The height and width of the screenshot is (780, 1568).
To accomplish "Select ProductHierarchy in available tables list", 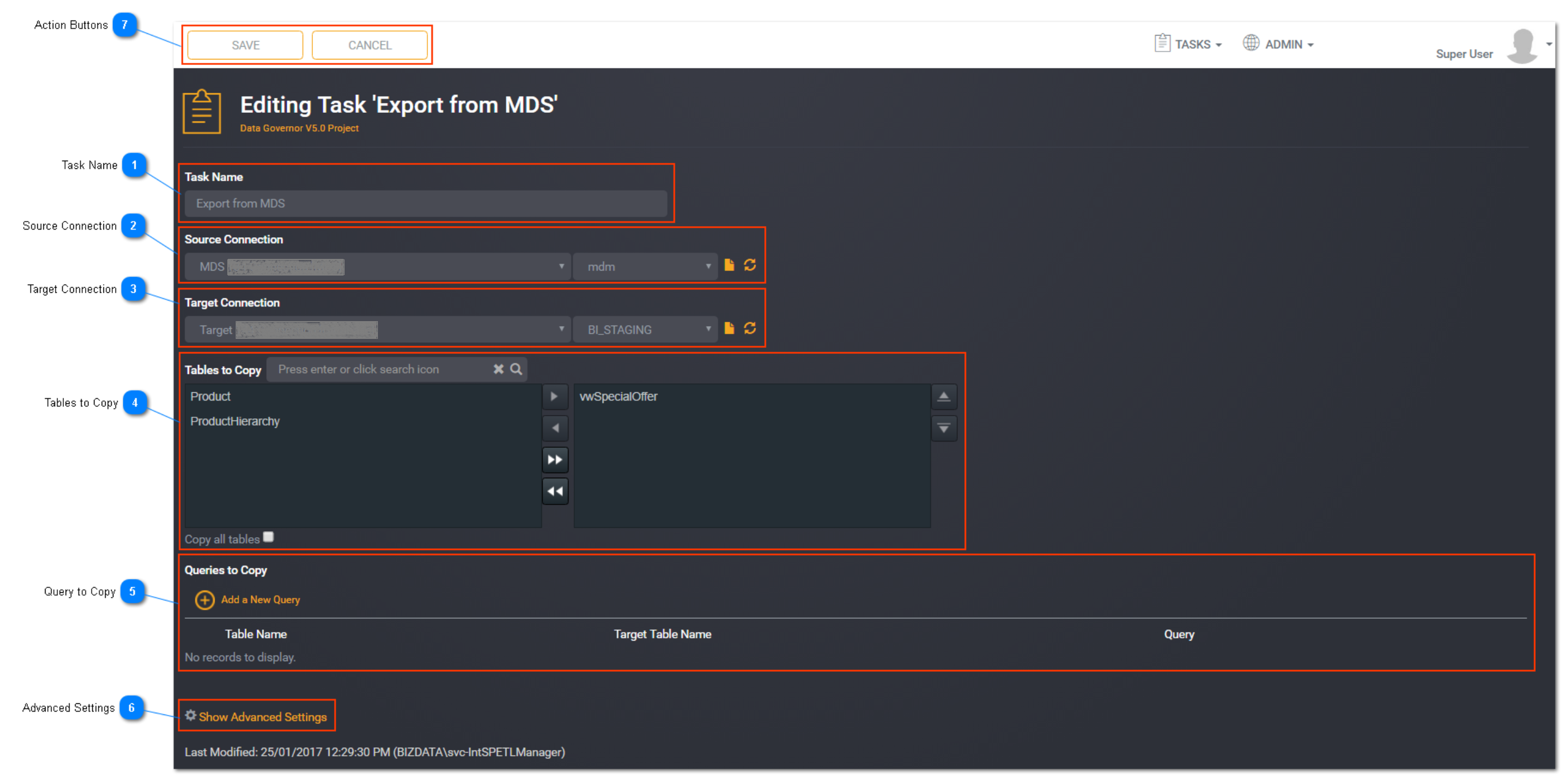I will point(235,422).
